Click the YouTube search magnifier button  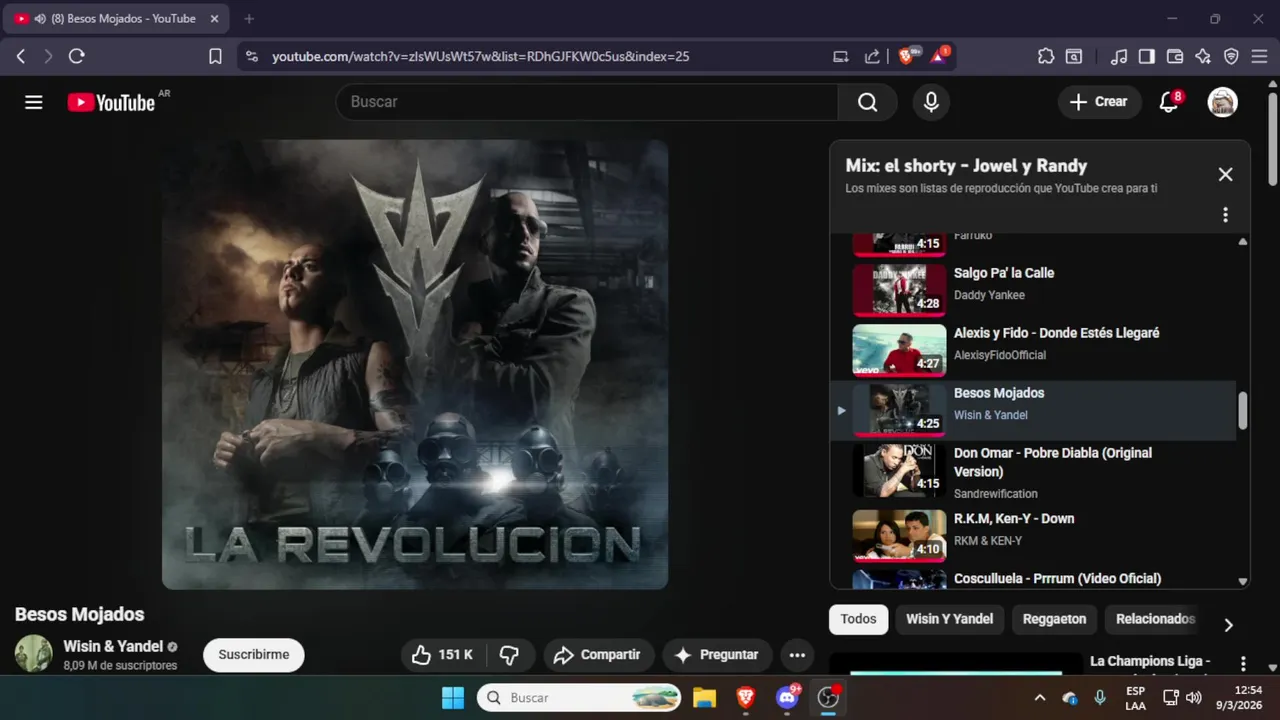pos(867,102)
